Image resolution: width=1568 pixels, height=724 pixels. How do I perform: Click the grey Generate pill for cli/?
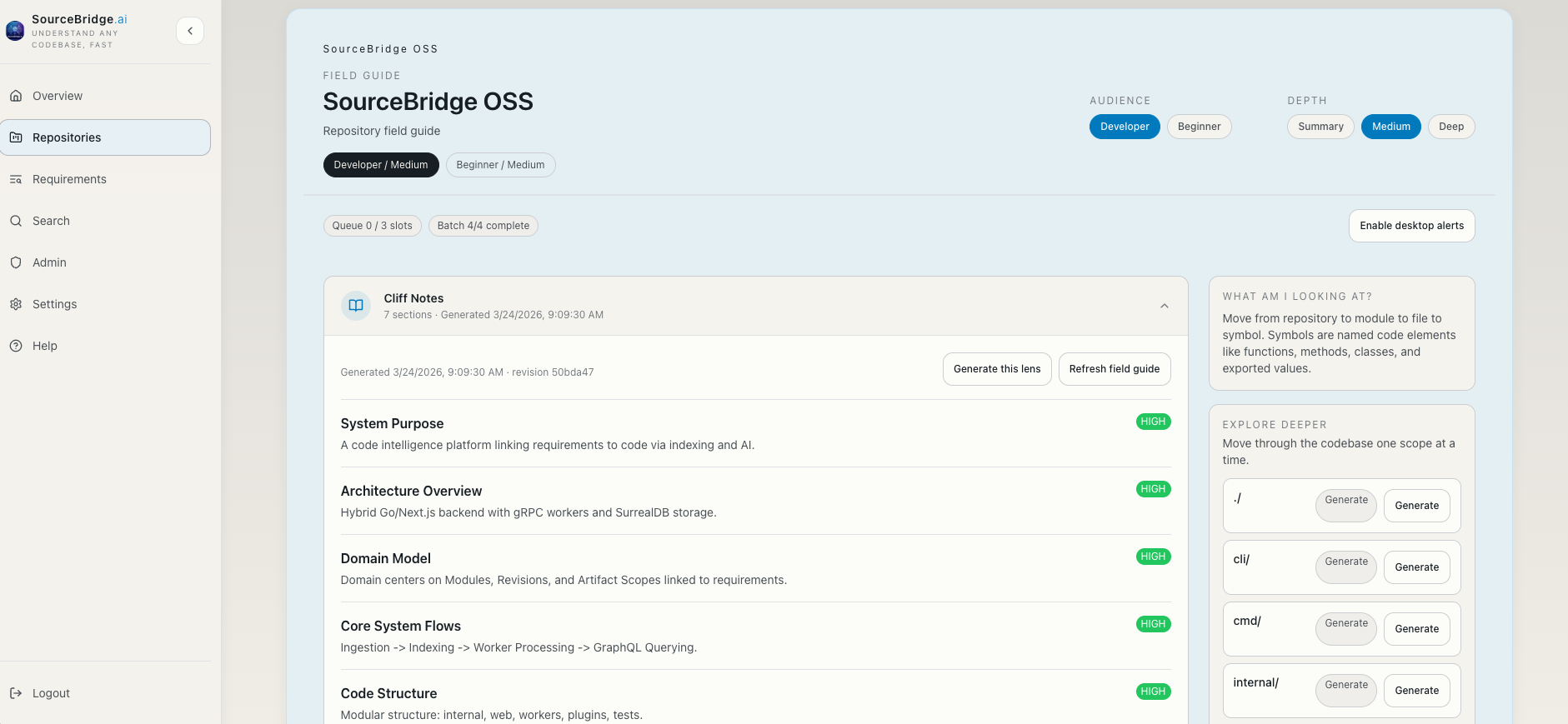(1346, 567)
